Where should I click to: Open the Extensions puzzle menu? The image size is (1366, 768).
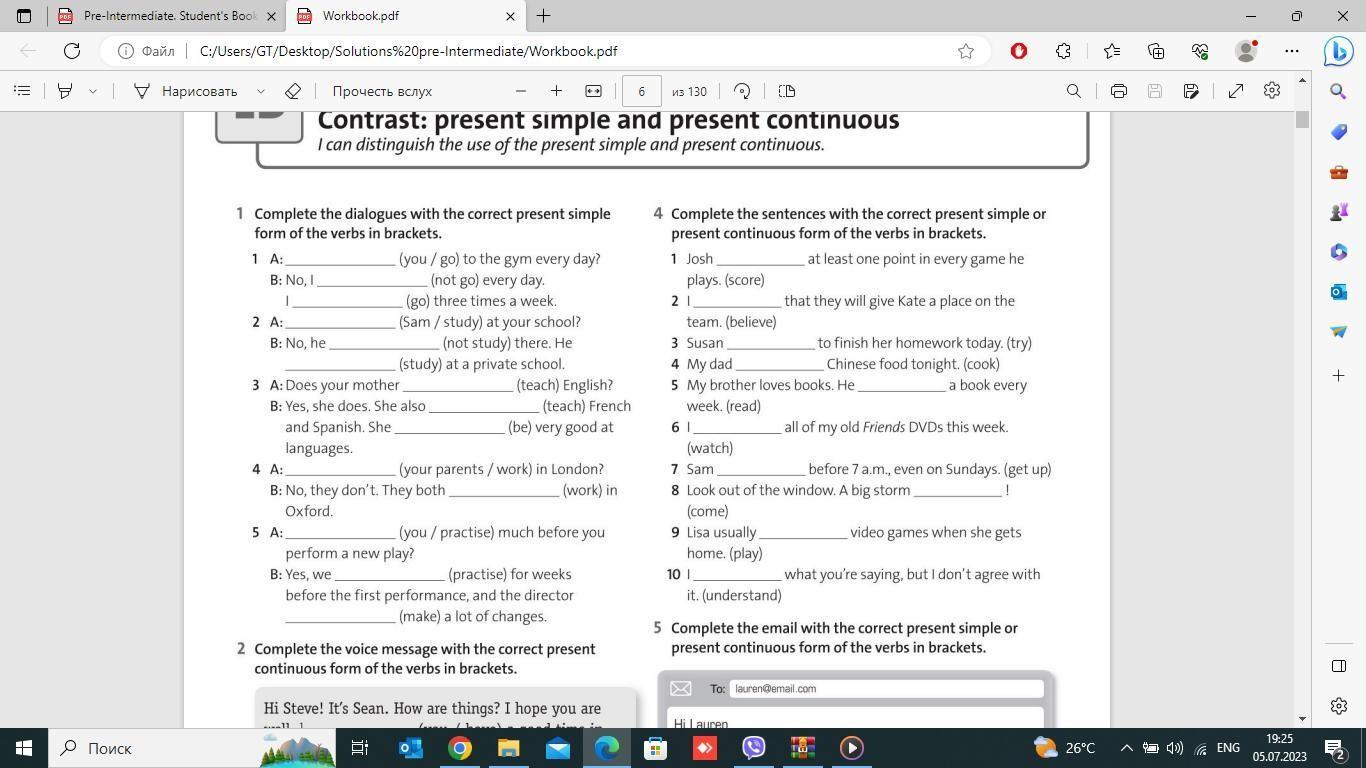(1064, 51)
